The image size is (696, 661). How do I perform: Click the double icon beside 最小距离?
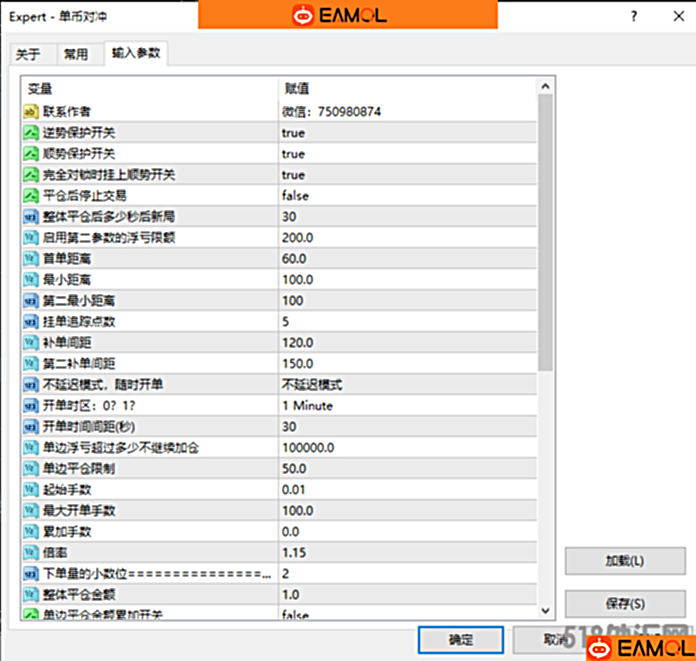click(x=31, y=280)
